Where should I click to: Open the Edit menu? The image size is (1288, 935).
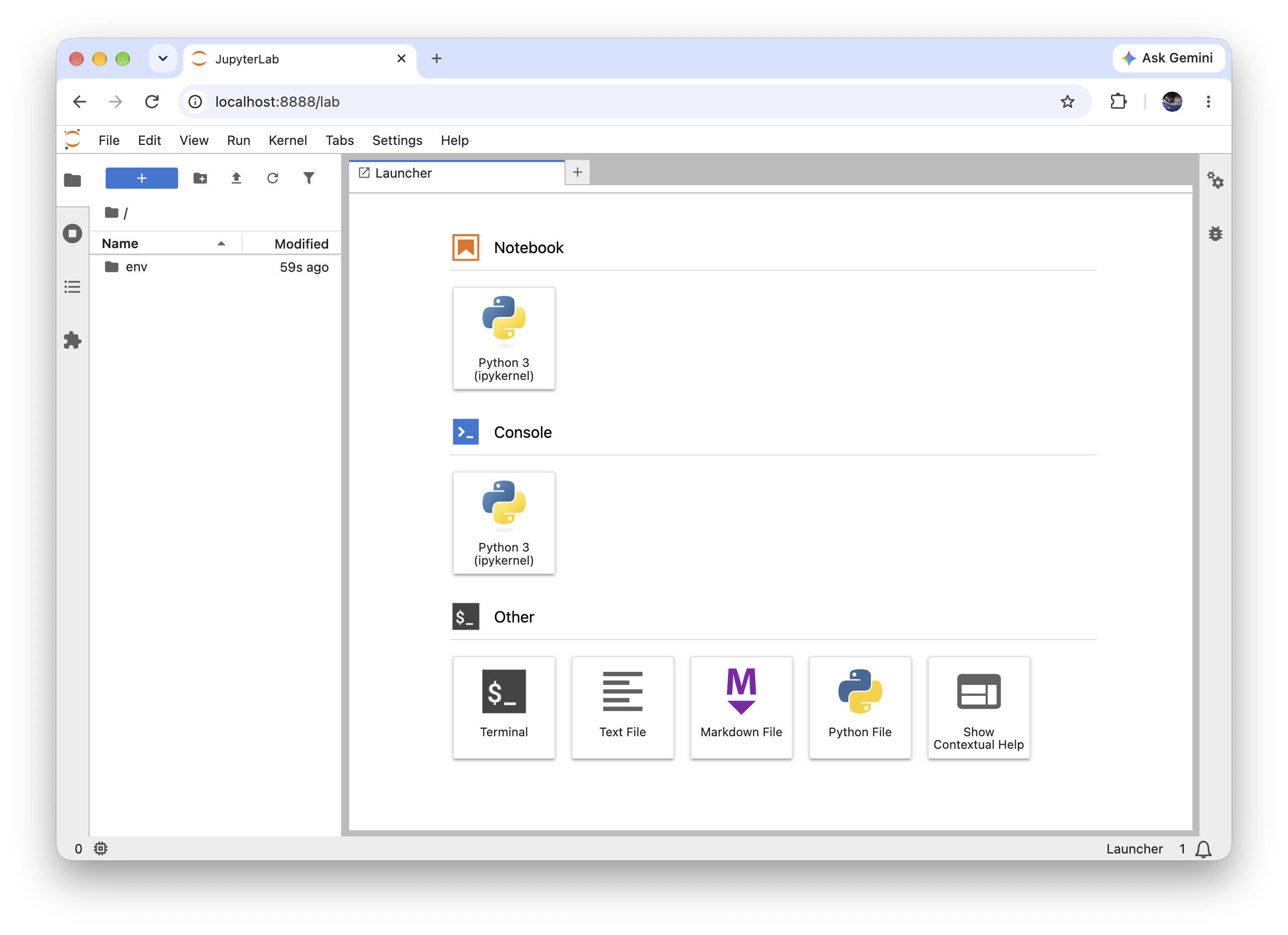(x=149, y=140)
